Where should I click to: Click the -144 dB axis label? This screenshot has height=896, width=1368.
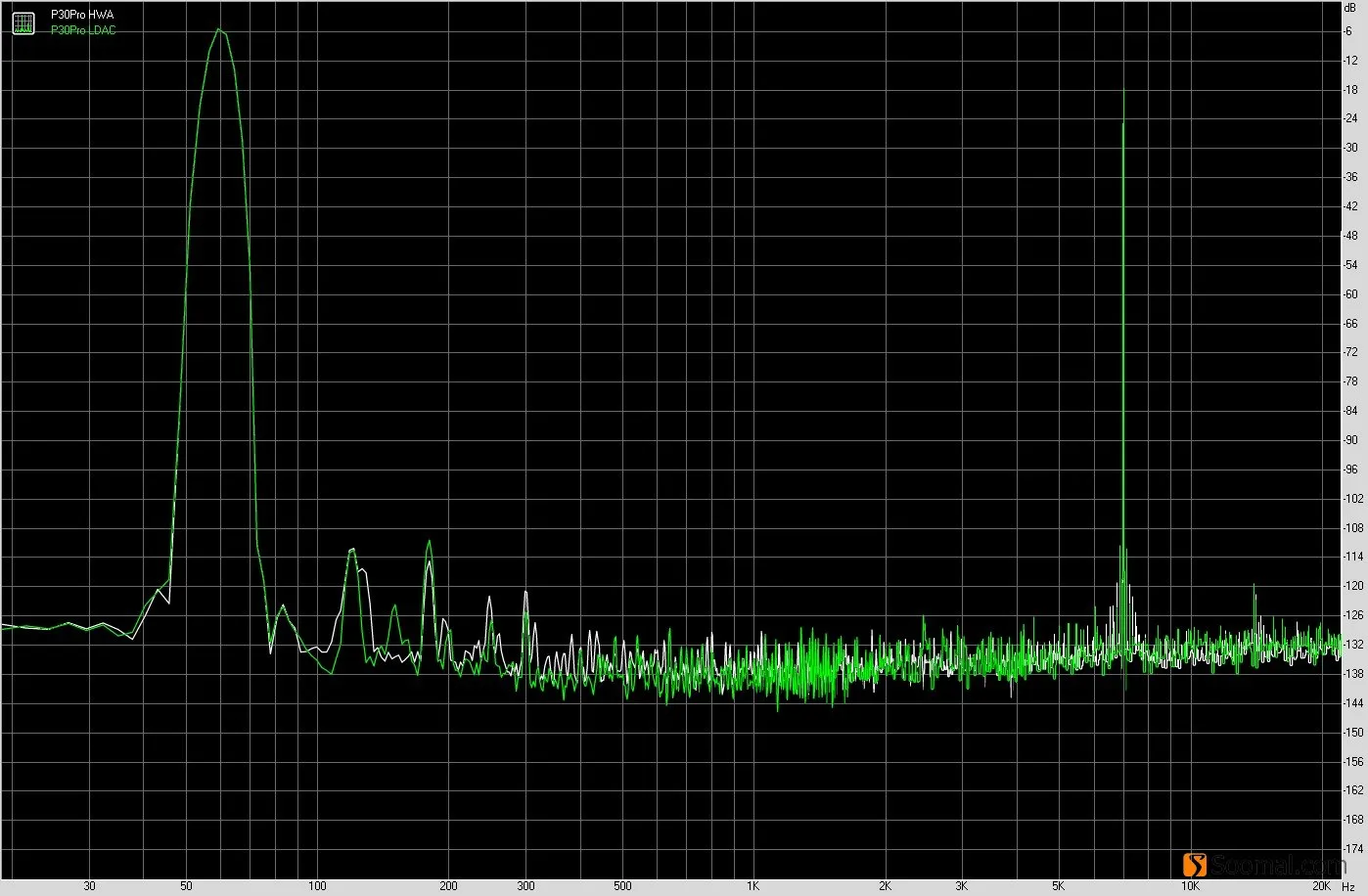pyautogui.click(x=1353, y=703)
